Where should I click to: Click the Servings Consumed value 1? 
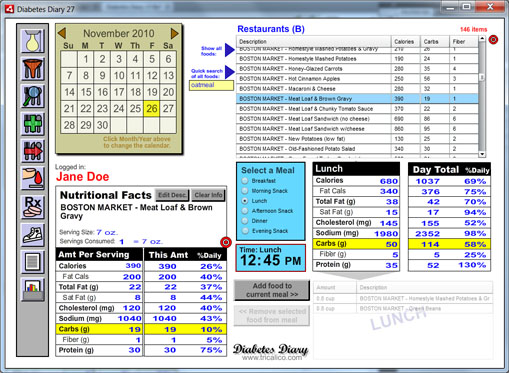point(122,242)
